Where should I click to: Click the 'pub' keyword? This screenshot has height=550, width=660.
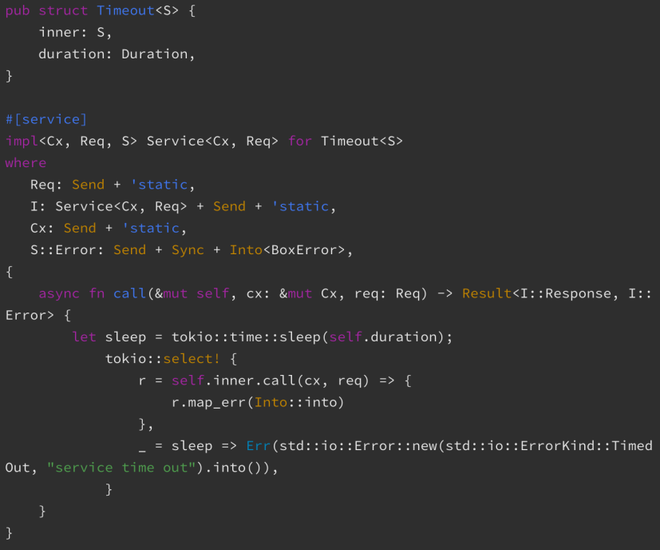(17, 11)
